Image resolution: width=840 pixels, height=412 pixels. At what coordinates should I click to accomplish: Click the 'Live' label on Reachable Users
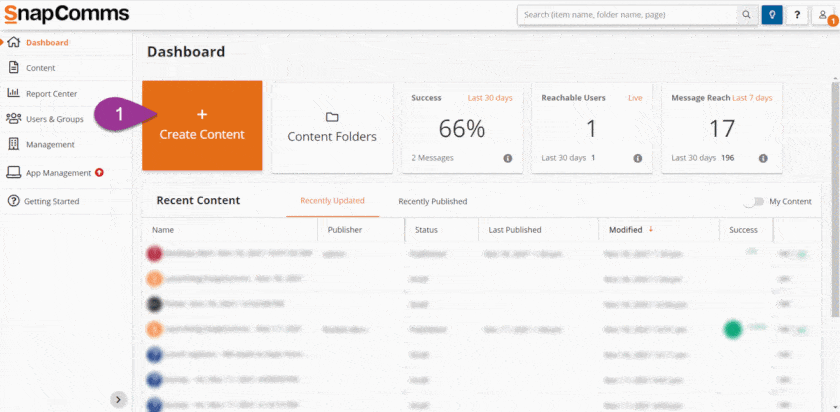tap(635, 98)
